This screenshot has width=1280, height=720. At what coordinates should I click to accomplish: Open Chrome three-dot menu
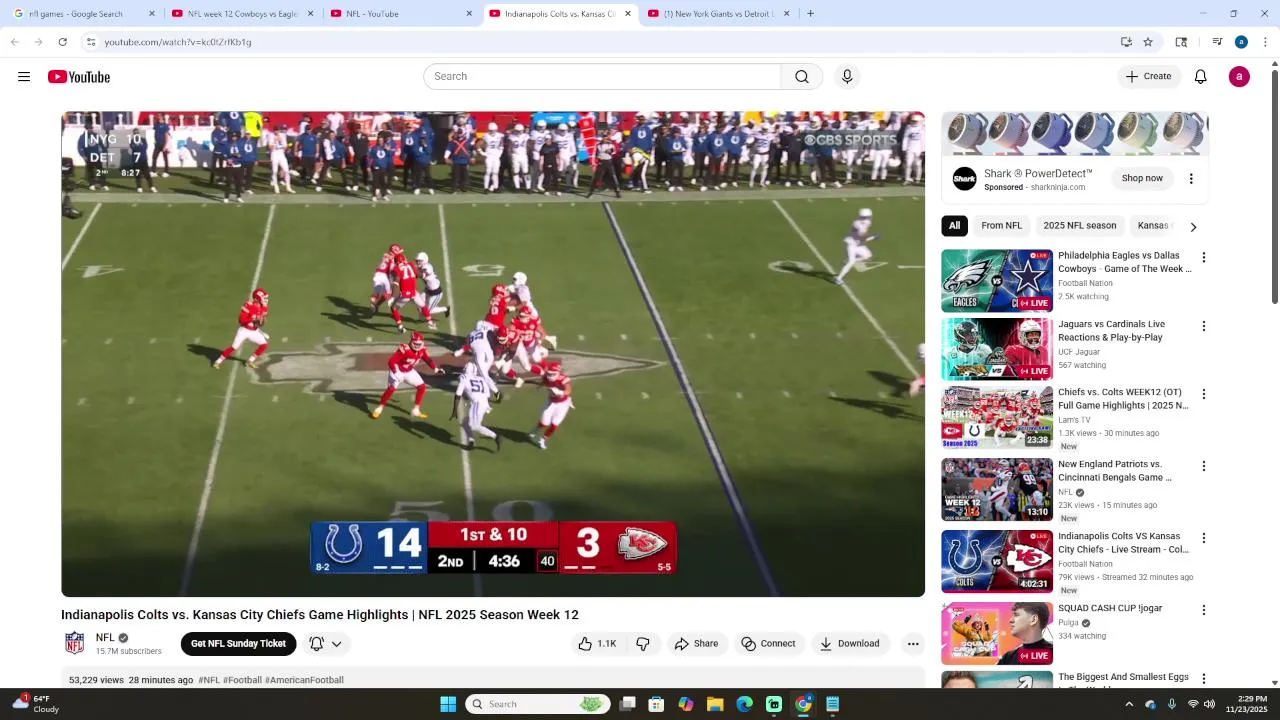coord(1265,42)
